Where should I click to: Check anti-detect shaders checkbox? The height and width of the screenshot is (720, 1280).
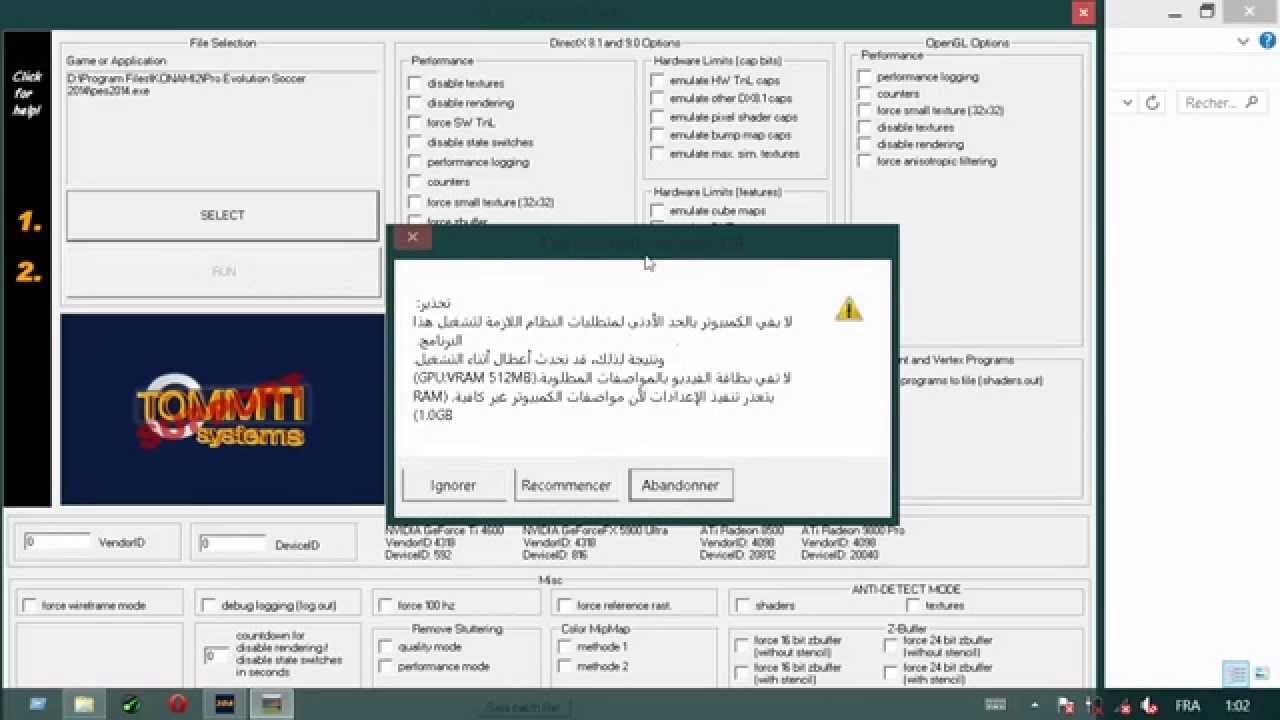[x=743, y=605]
